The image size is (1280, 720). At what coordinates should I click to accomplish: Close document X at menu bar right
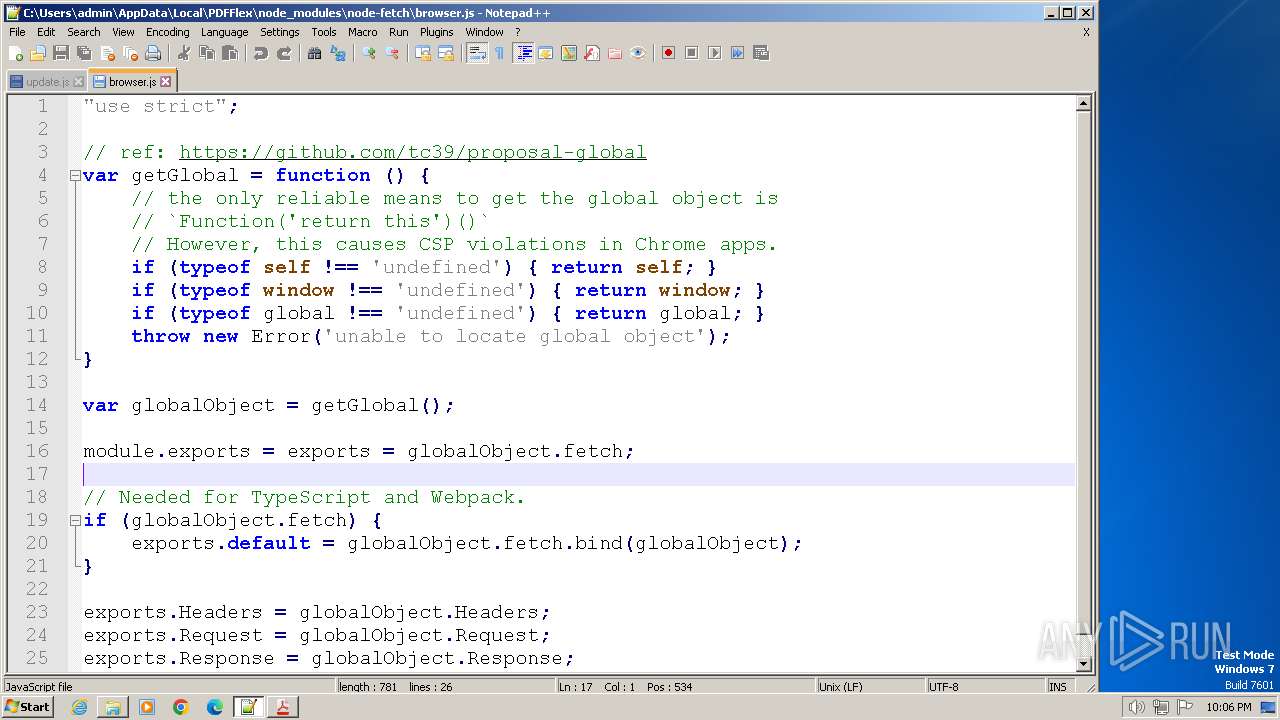pyautogui.click(x=1086, y=32)
